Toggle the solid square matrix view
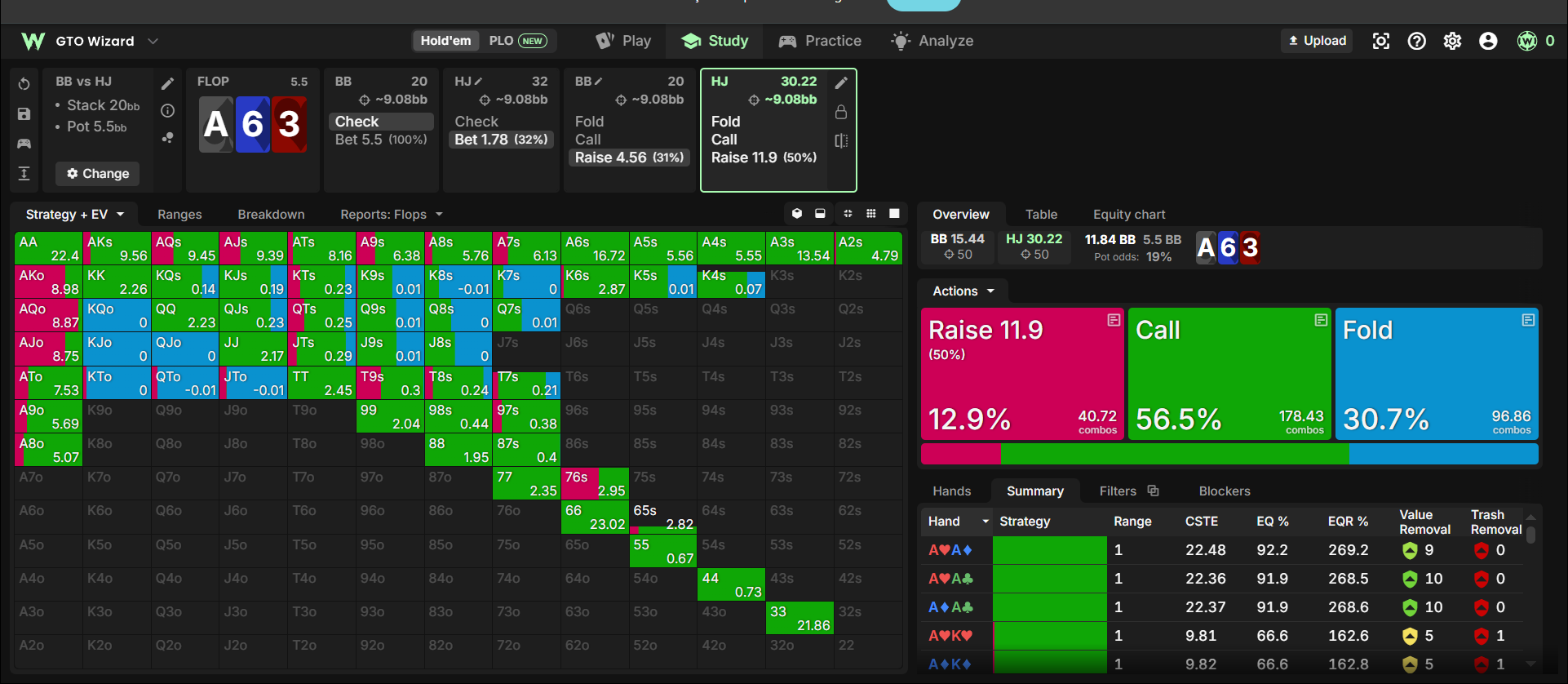The height and width of the screenshot is (684, 1568). (x=894, y=214)
